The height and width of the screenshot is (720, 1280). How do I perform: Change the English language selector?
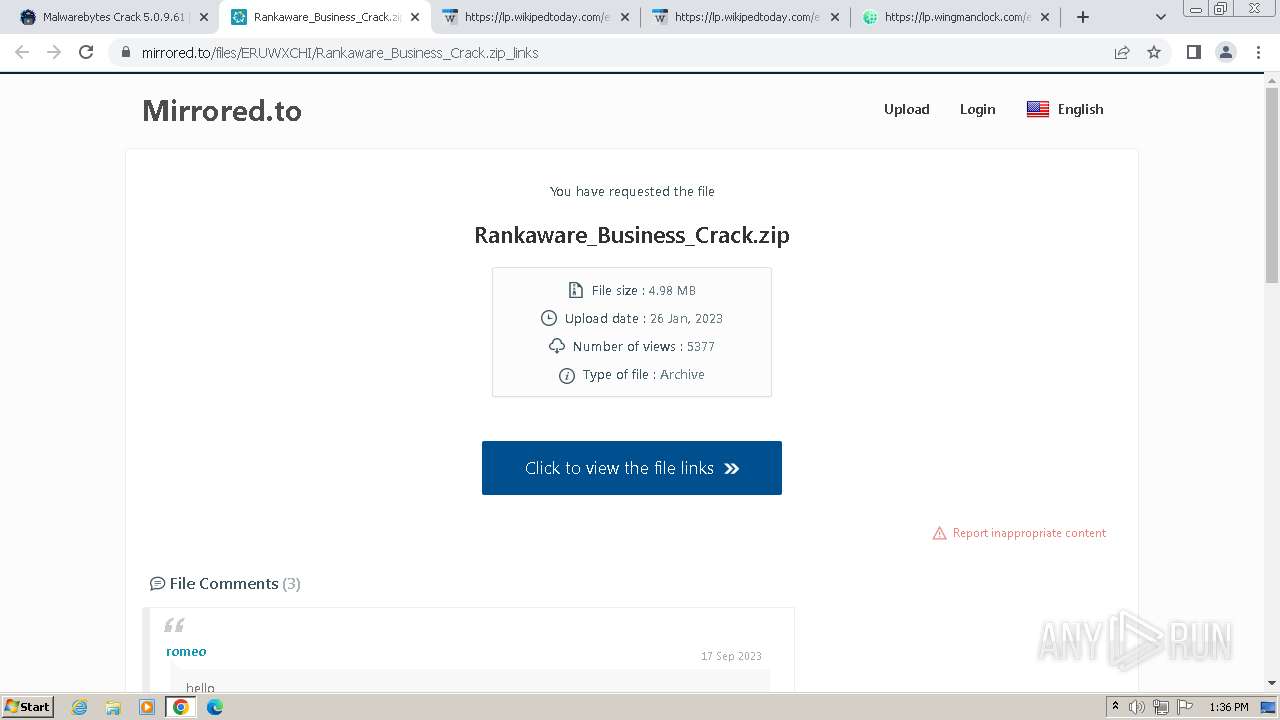click(1065, 109)
